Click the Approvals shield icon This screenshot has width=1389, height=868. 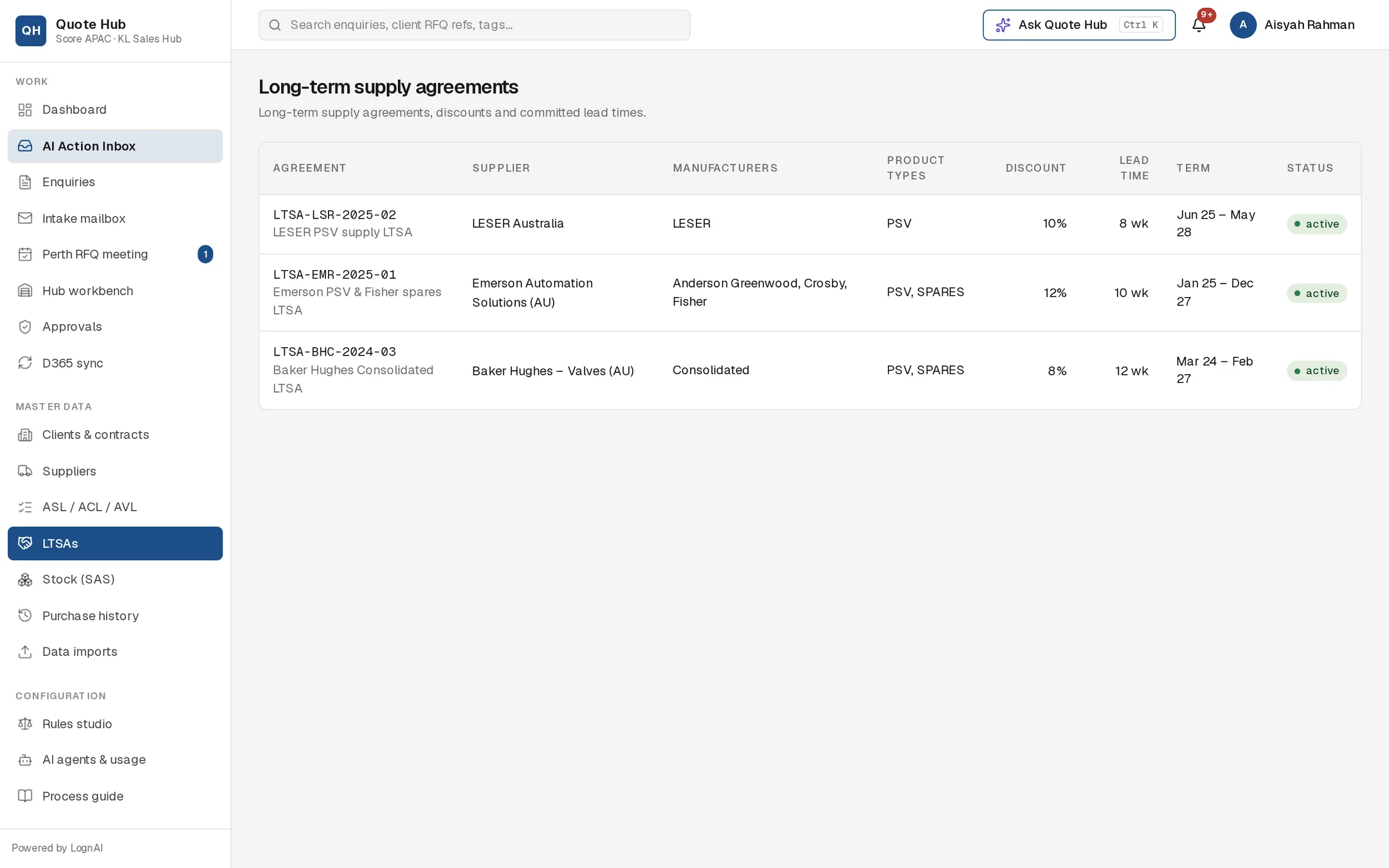pos(25,327)
